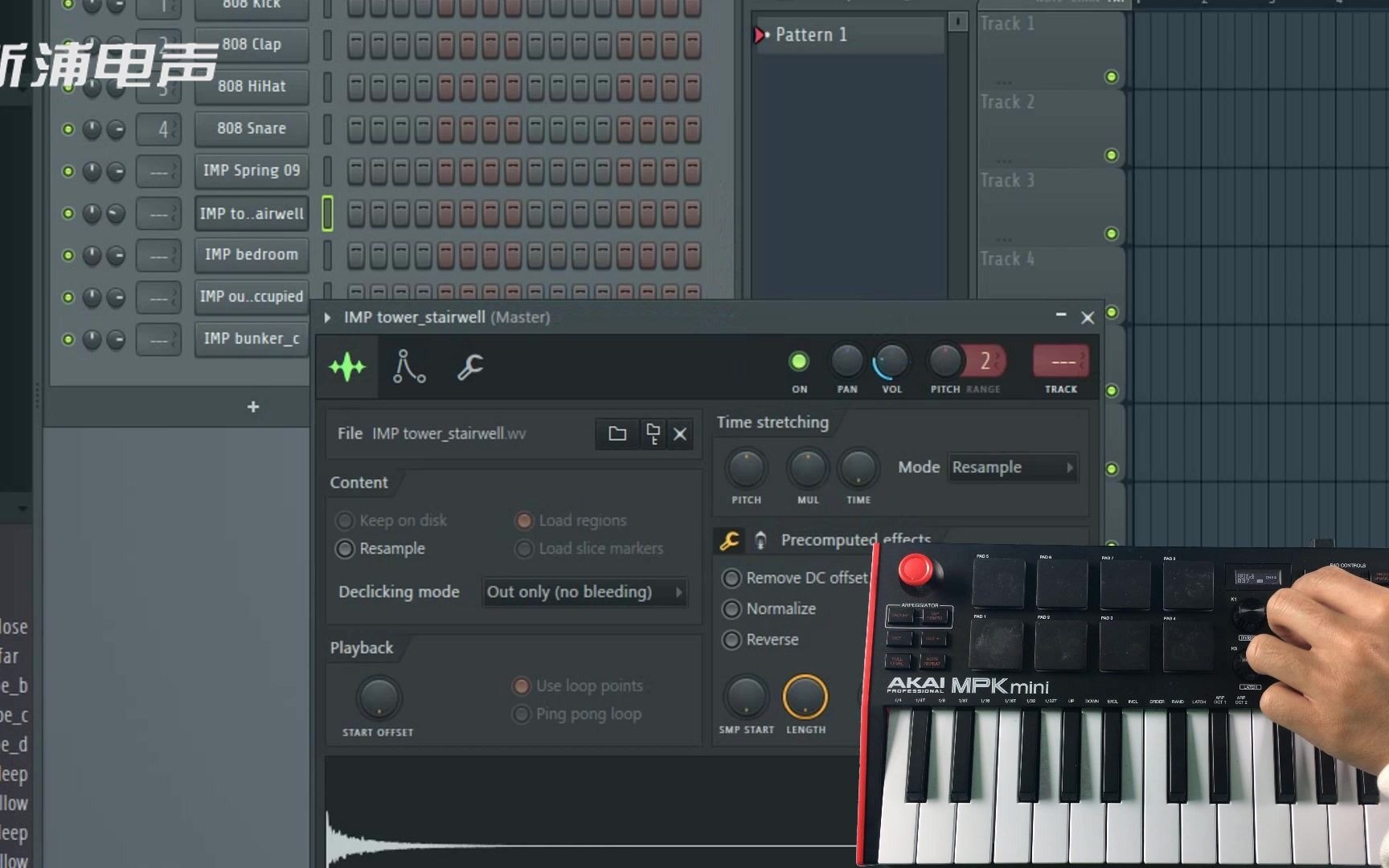Open the miscellaneous wrench settings tab

pos(470,367)
